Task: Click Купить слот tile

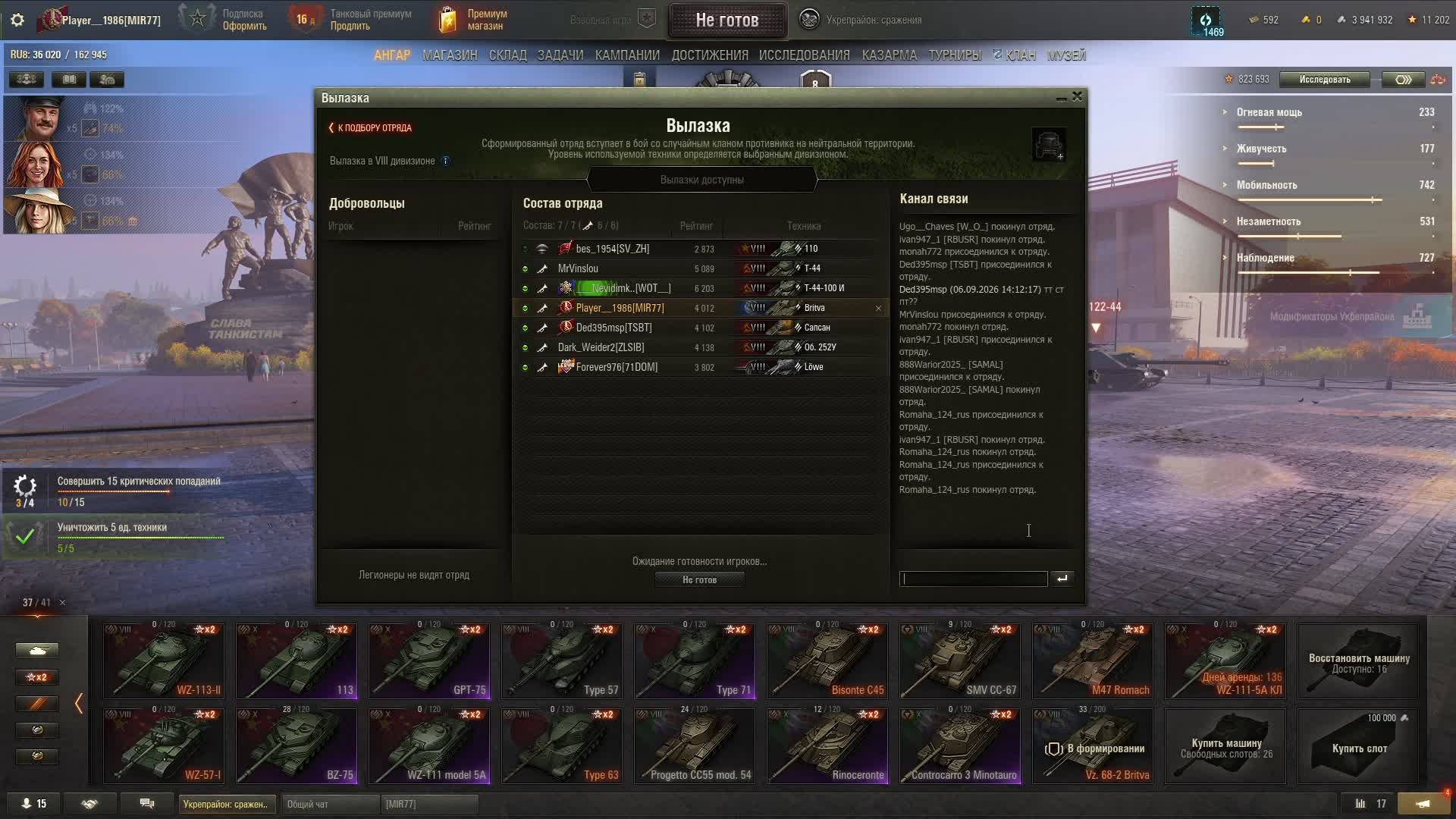Action: pos(1358,745)
